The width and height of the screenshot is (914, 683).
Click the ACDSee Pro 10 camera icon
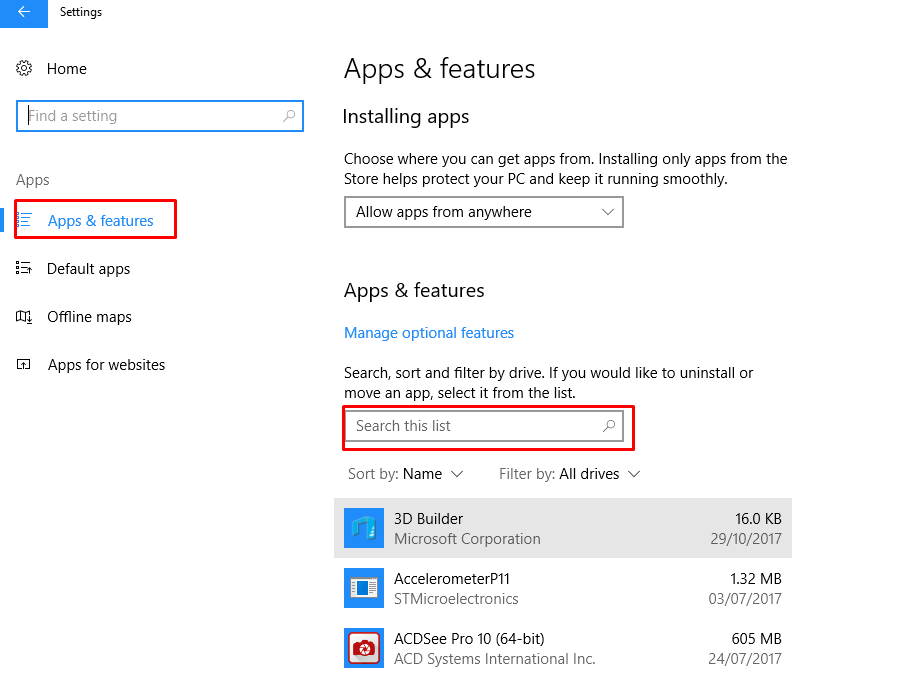364,648
